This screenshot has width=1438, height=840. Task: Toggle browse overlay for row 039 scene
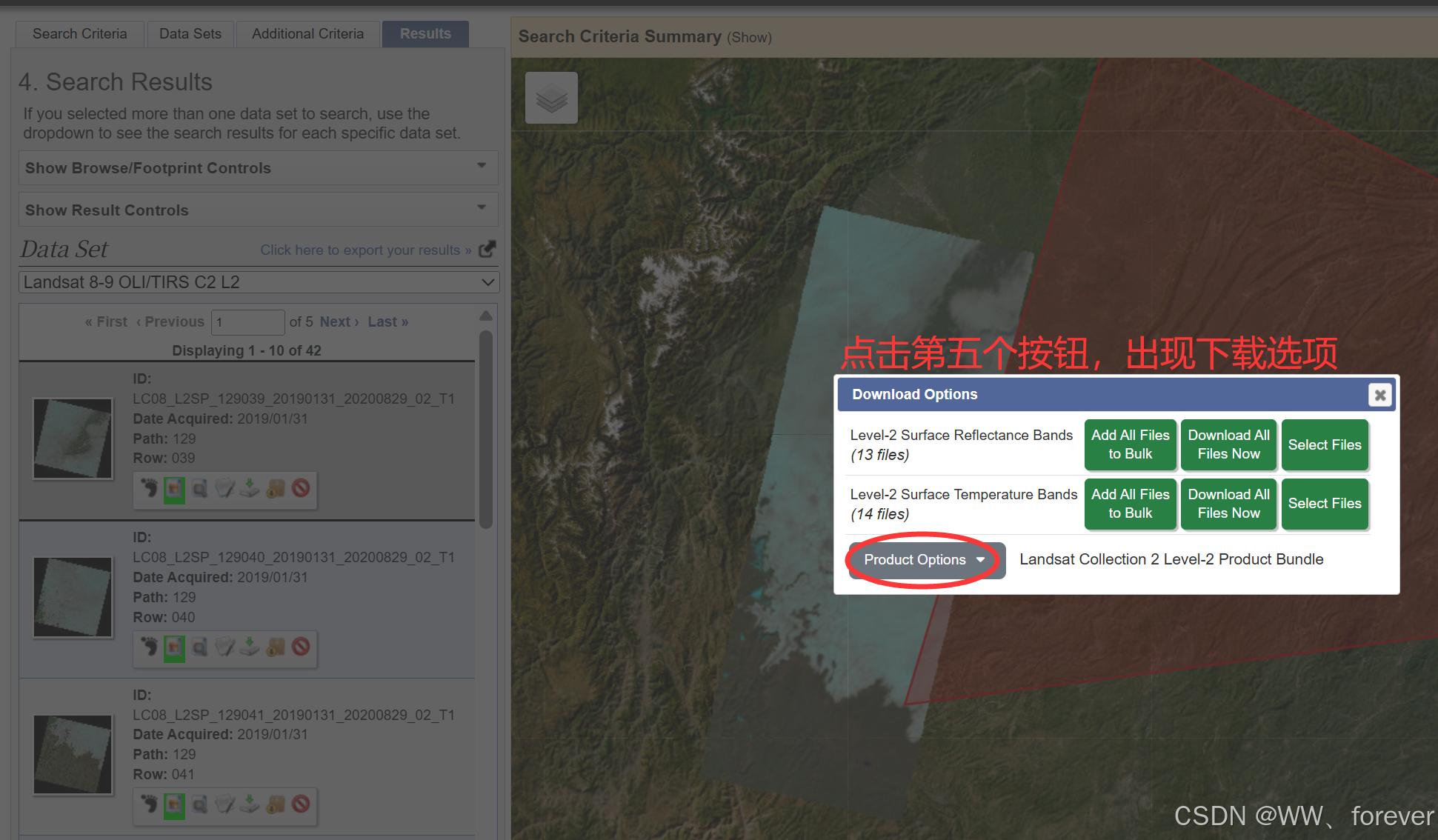(174, 489)
